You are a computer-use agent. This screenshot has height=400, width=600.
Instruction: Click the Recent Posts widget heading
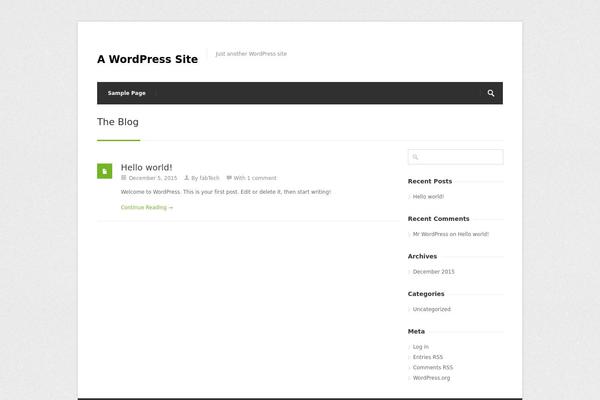(x=430, y=181)
